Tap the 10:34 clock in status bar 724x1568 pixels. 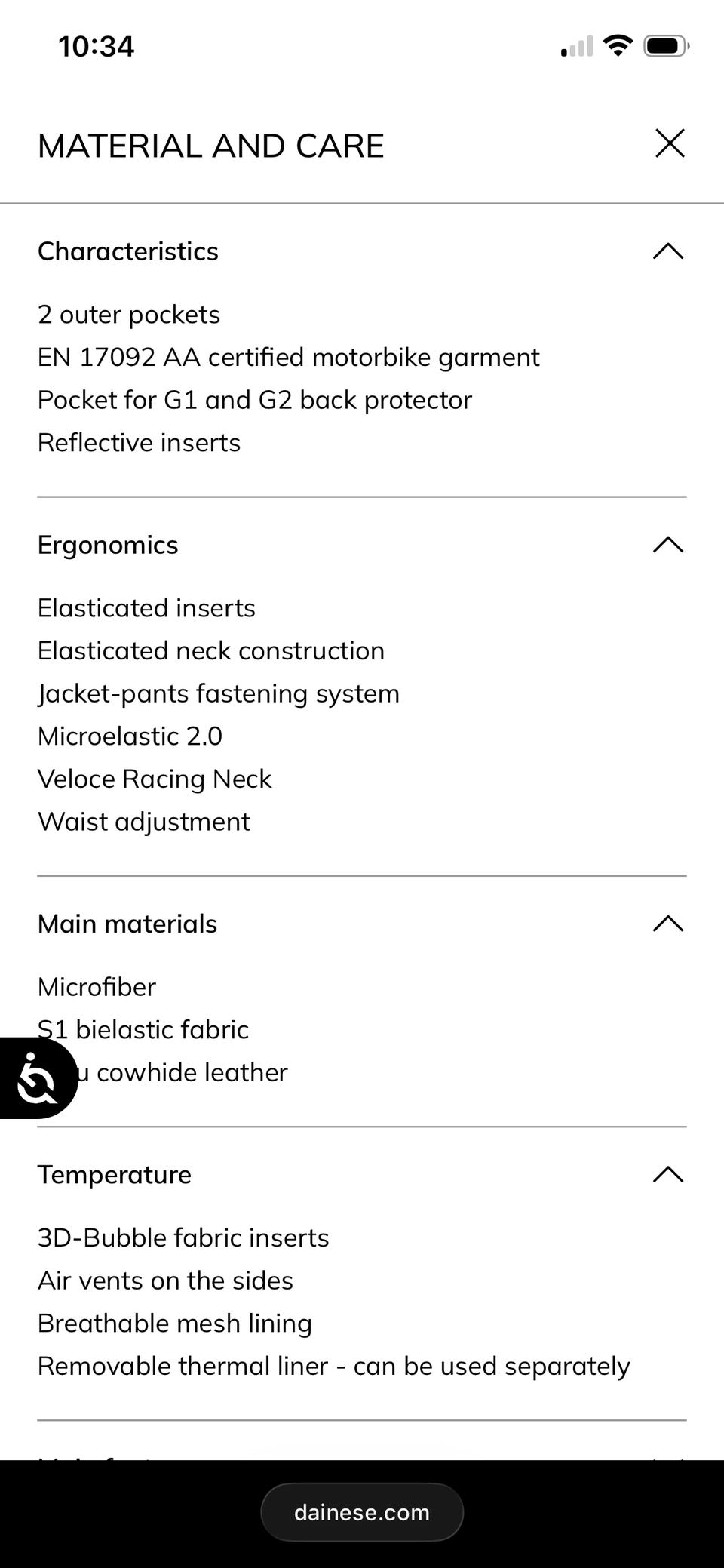coord(96,47)
